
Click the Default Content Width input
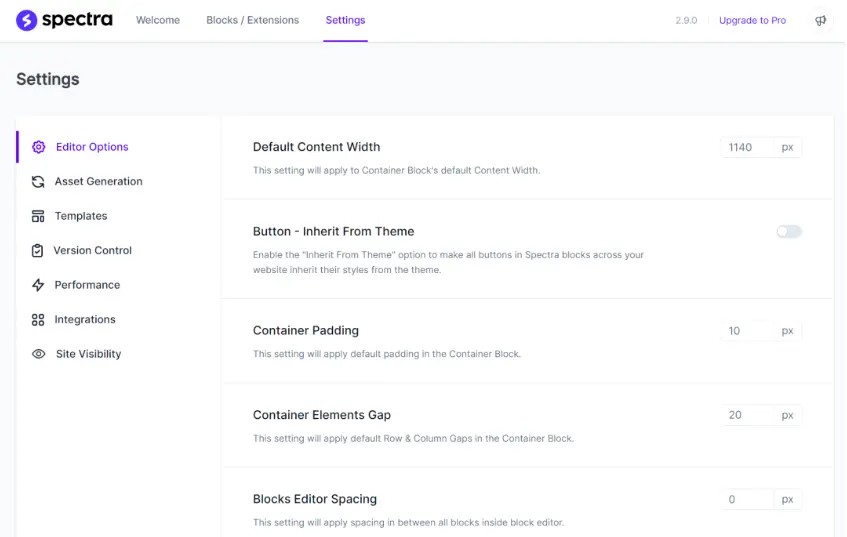coord(748,147)
